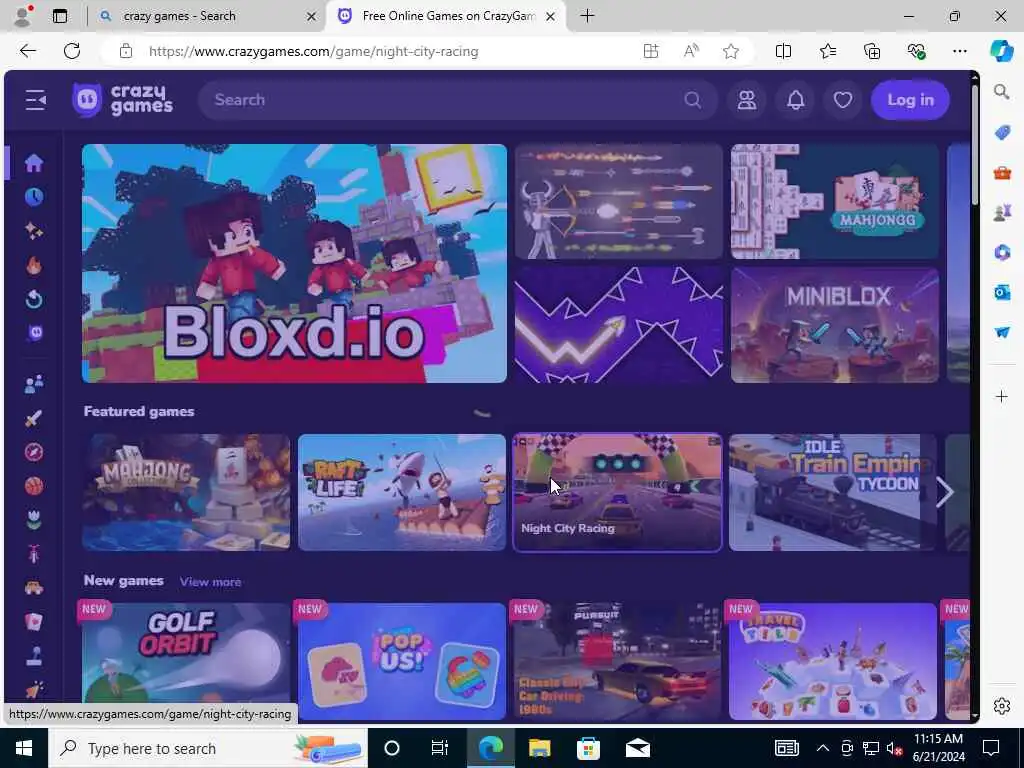Refresh the page
The image size is (1024, 768).
[x=72, y=51]
